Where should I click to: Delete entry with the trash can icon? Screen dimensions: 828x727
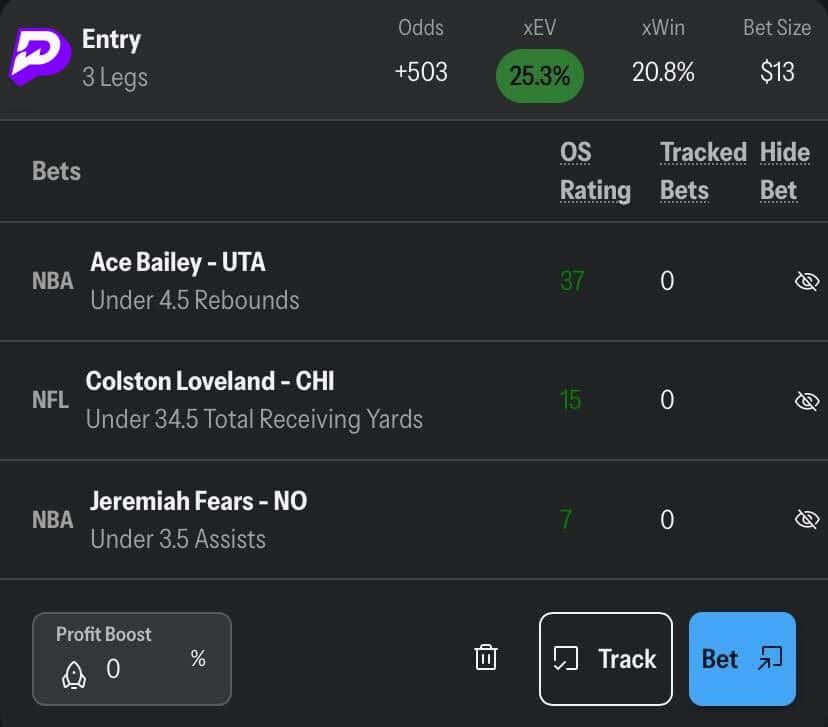point(486,658)
